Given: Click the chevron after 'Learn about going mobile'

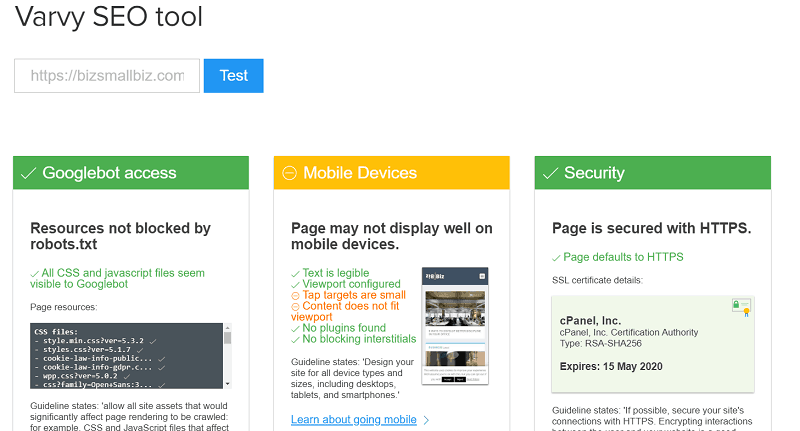Looking at the screenshot, I should [426, 420].
